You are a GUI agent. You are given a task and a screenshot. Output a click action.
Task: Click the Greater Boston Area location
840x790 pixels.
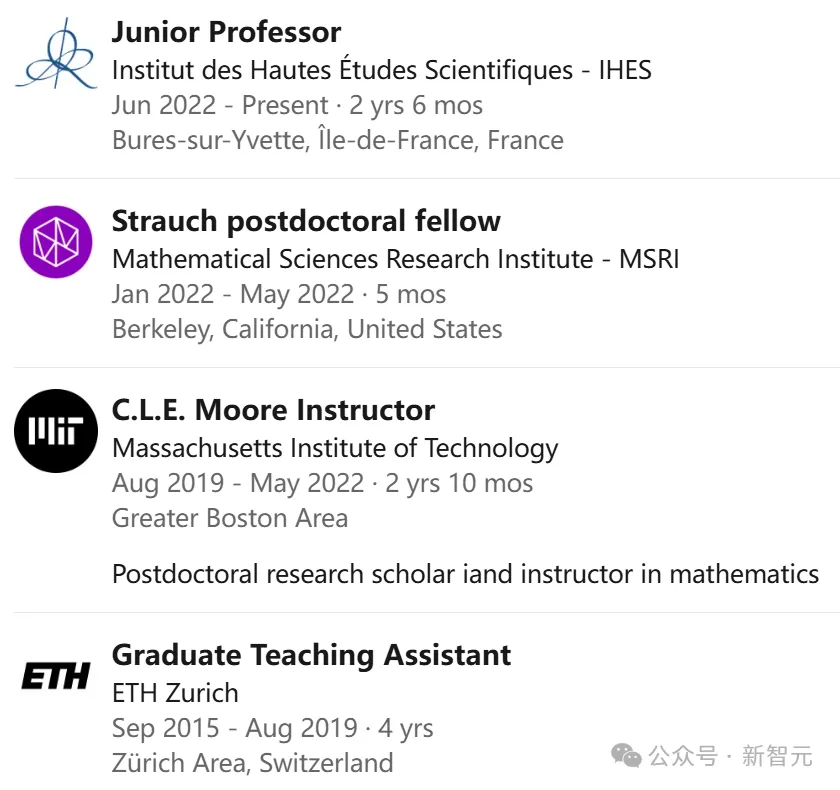point(230,518)
